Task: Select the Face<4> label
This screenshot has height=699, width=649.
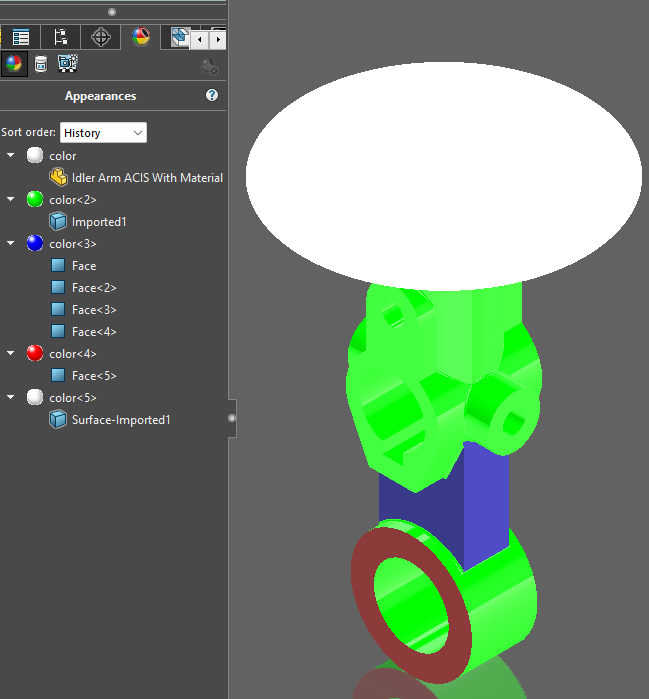Action: (94, 332)
